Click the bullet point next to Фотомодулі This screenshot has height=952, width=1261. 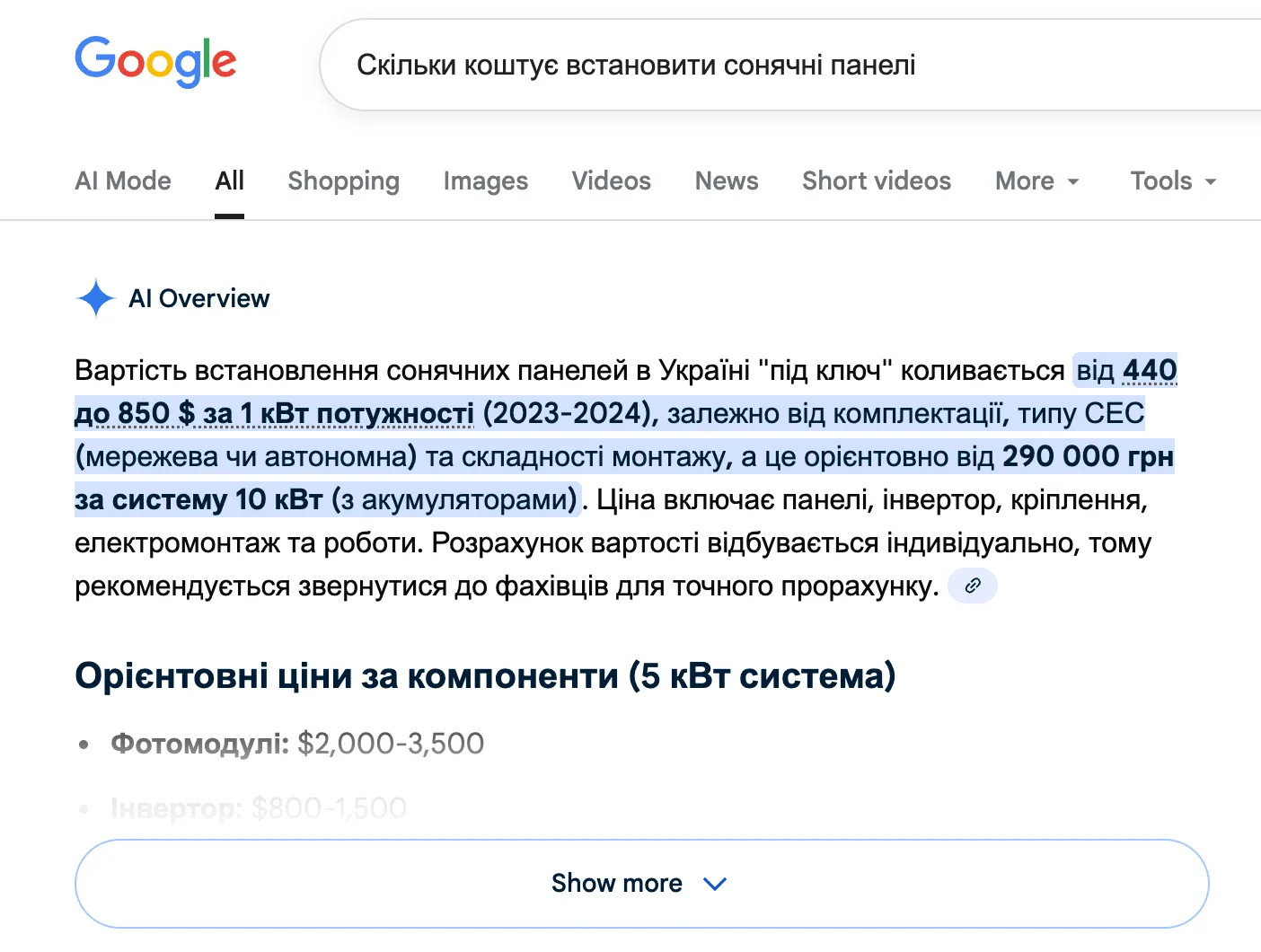[85, 744]
